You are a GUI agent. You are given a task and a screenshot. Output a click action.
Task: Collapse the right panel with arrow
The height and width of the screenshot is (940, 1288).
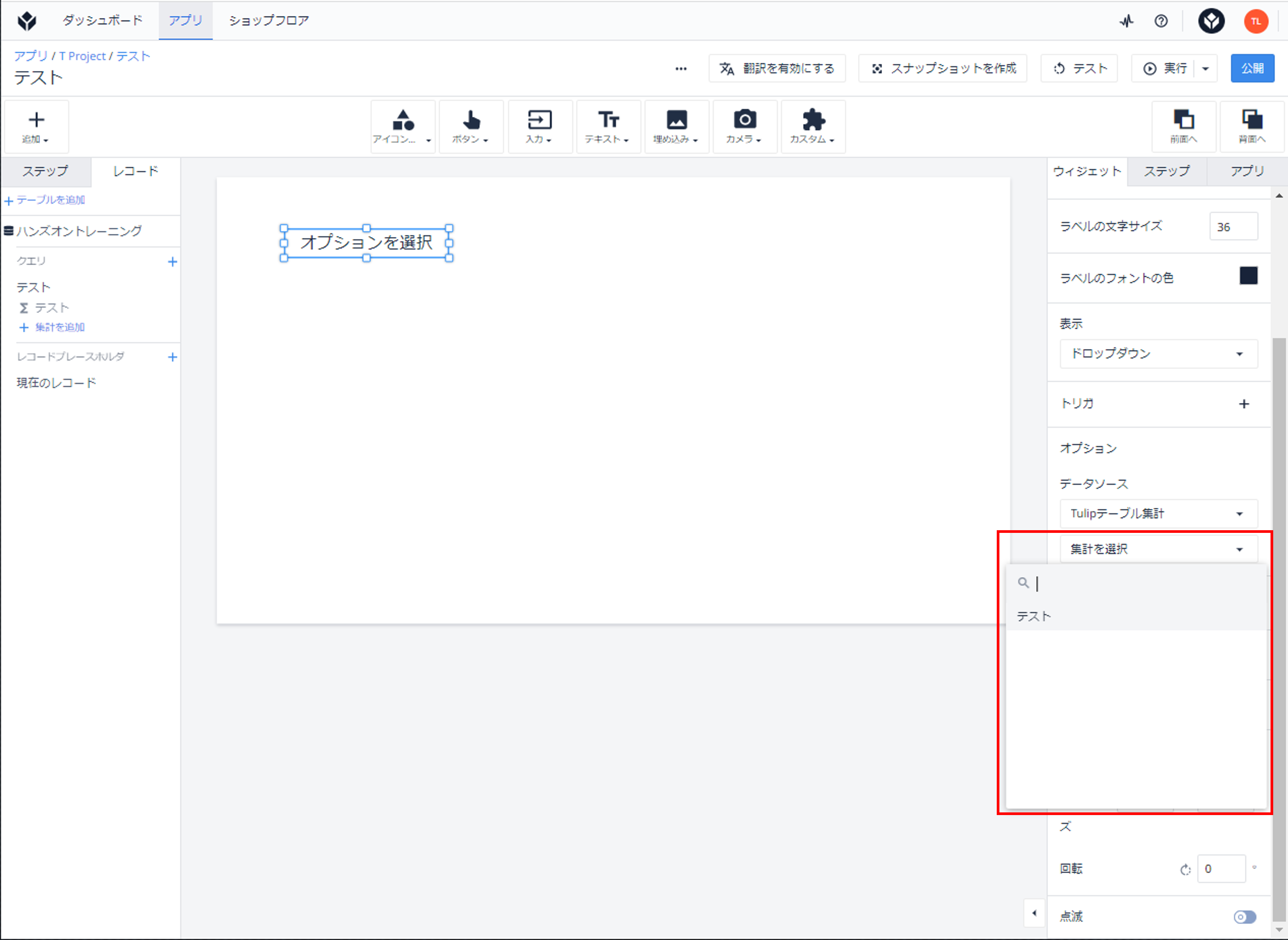pyautogui.click(x=1034, y=913)
